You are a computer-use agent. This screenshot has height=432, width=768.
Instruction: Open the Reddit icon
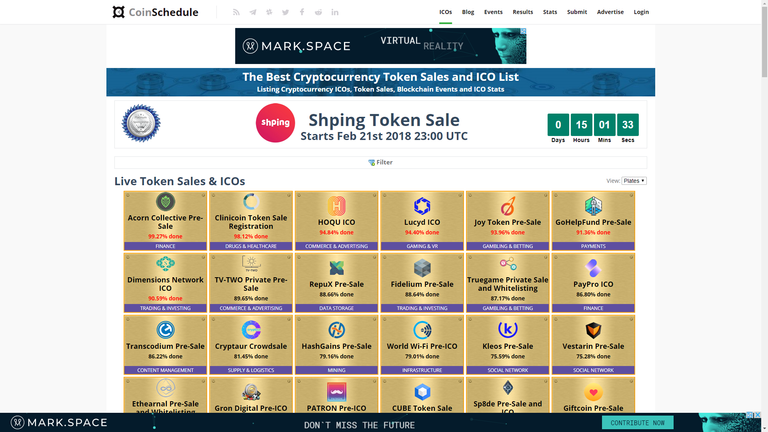tap(318, 12)
